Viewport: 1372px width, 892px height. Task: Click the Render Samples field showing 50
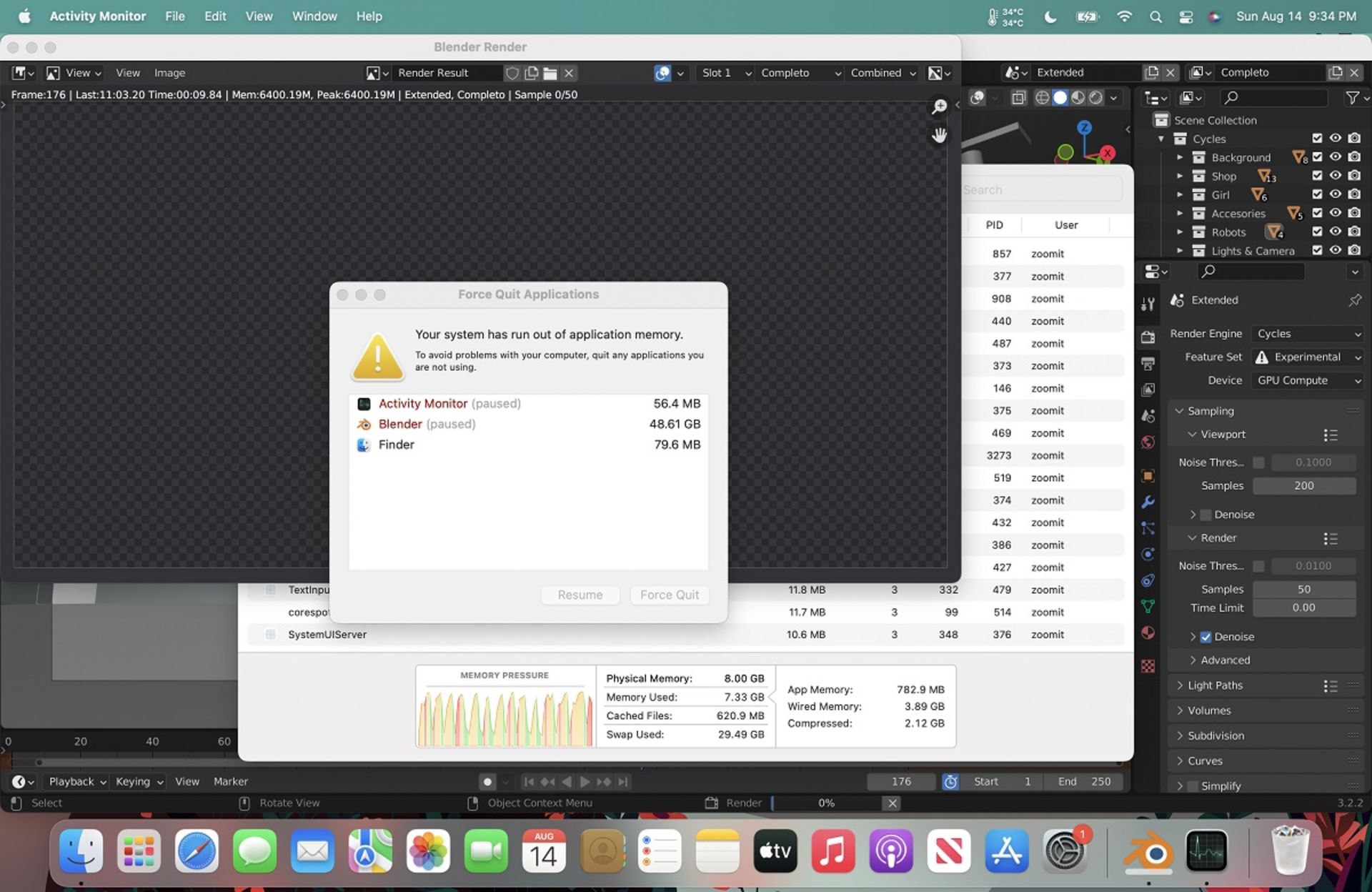1303,589
